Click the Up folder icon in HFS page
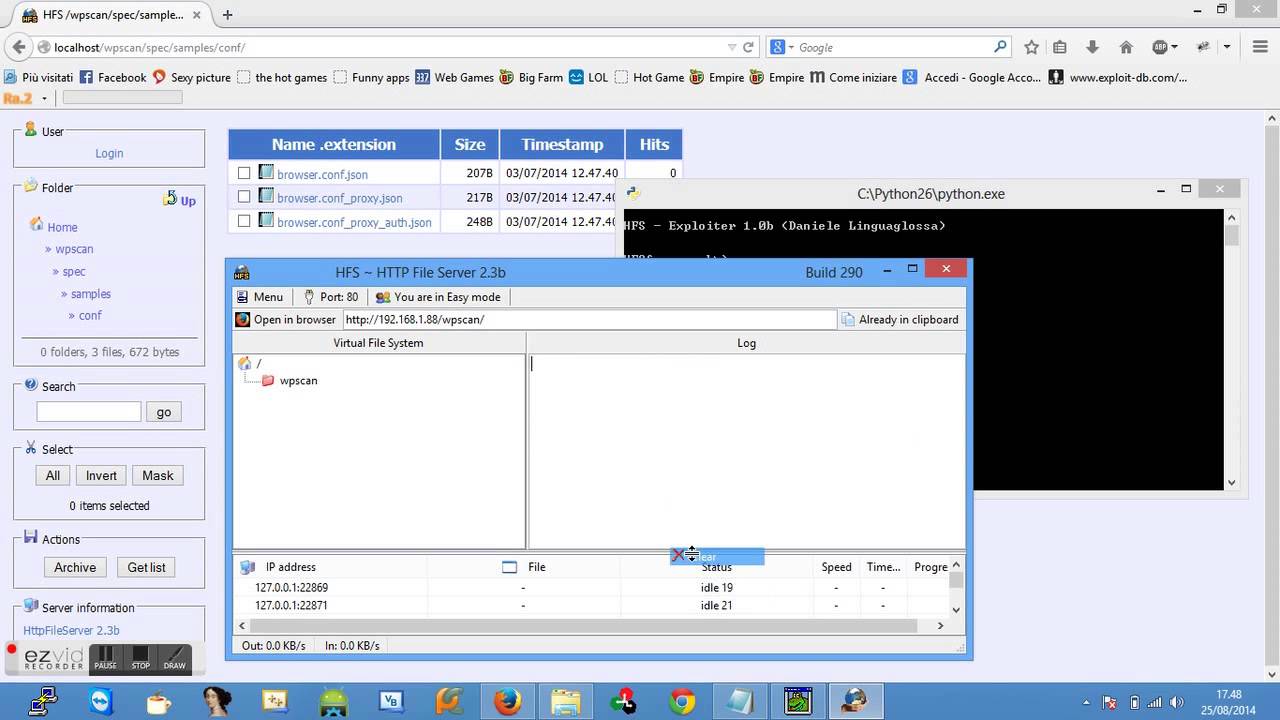This screenshot has width=1280, height=720. click(x=171, y=199)
